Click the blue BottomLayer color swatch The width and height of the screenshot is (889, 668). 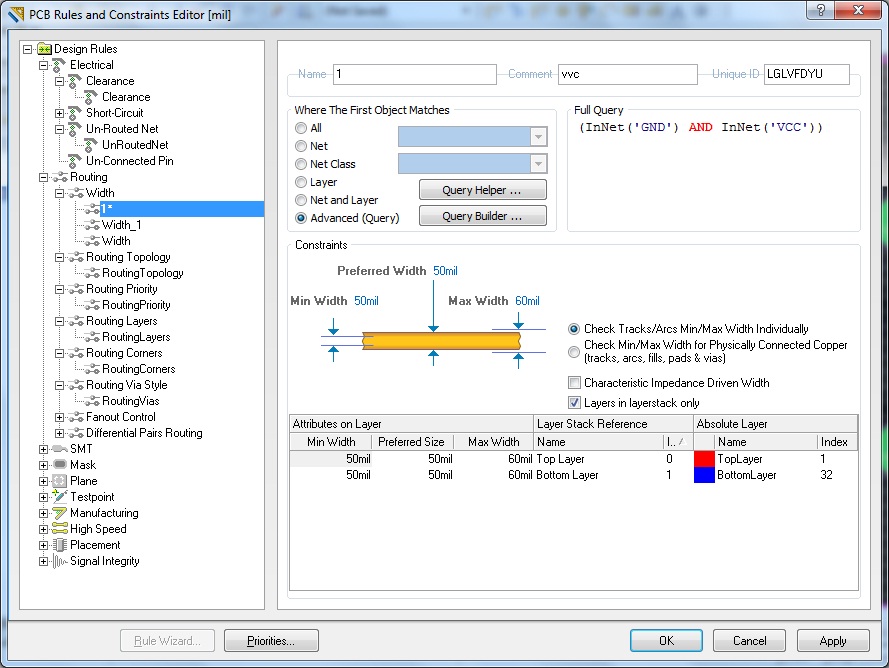point(704,475)
